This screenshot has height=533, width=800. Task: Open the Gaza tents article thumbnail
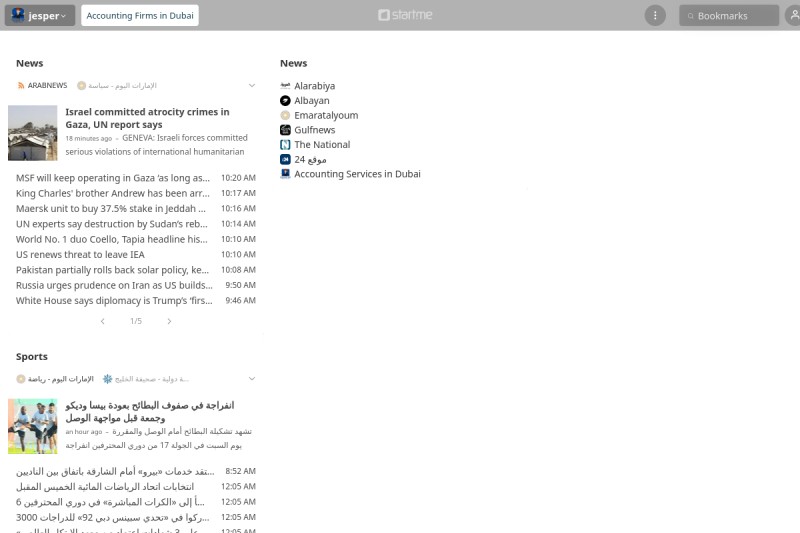click(33, 133)
